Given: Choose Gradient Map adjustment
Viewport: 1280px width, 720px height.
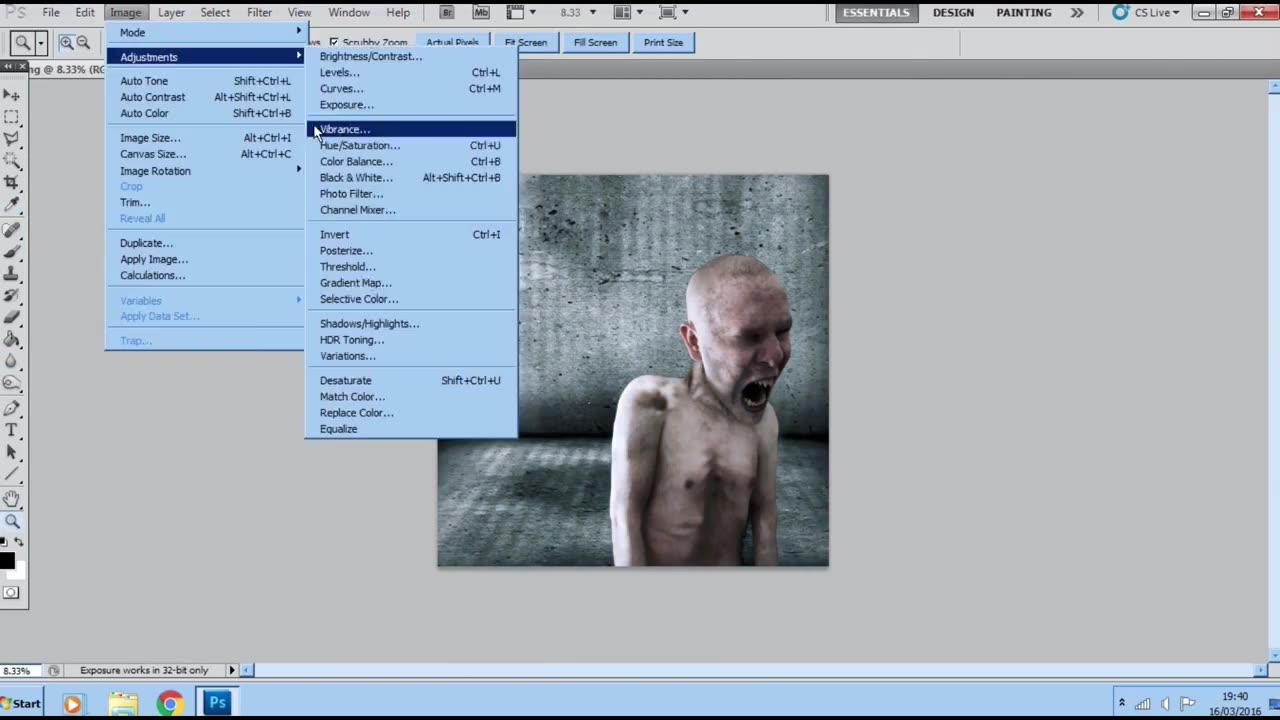Looking at the screenshot, I should [x=411, y=283].
